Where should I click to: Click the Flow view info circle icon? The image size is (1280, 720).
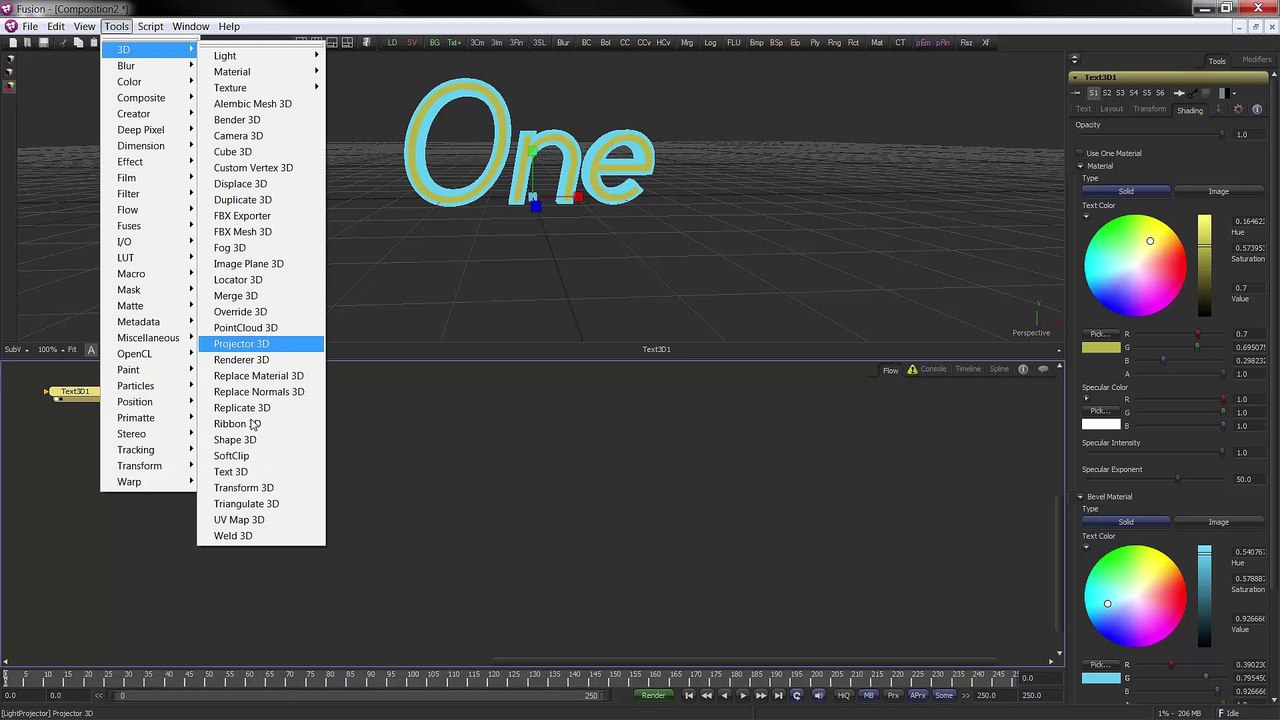[x=1023, y=370]
